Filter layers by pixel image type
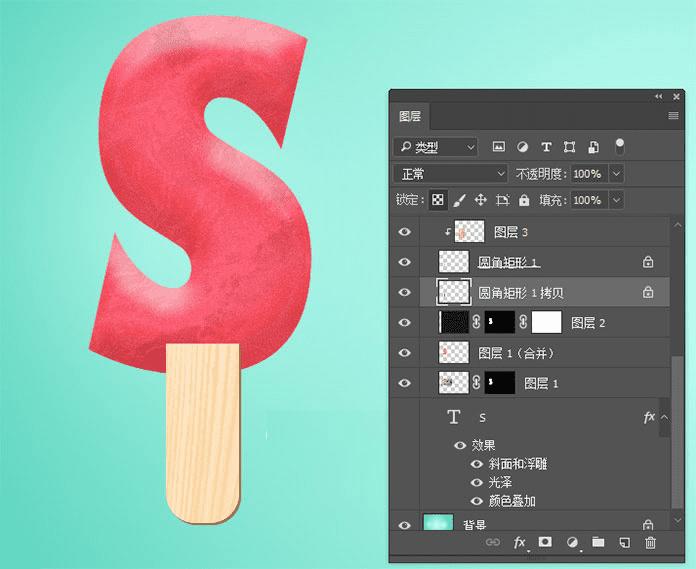This screenshot has width=696, height=569. click(x=498, y=146)
